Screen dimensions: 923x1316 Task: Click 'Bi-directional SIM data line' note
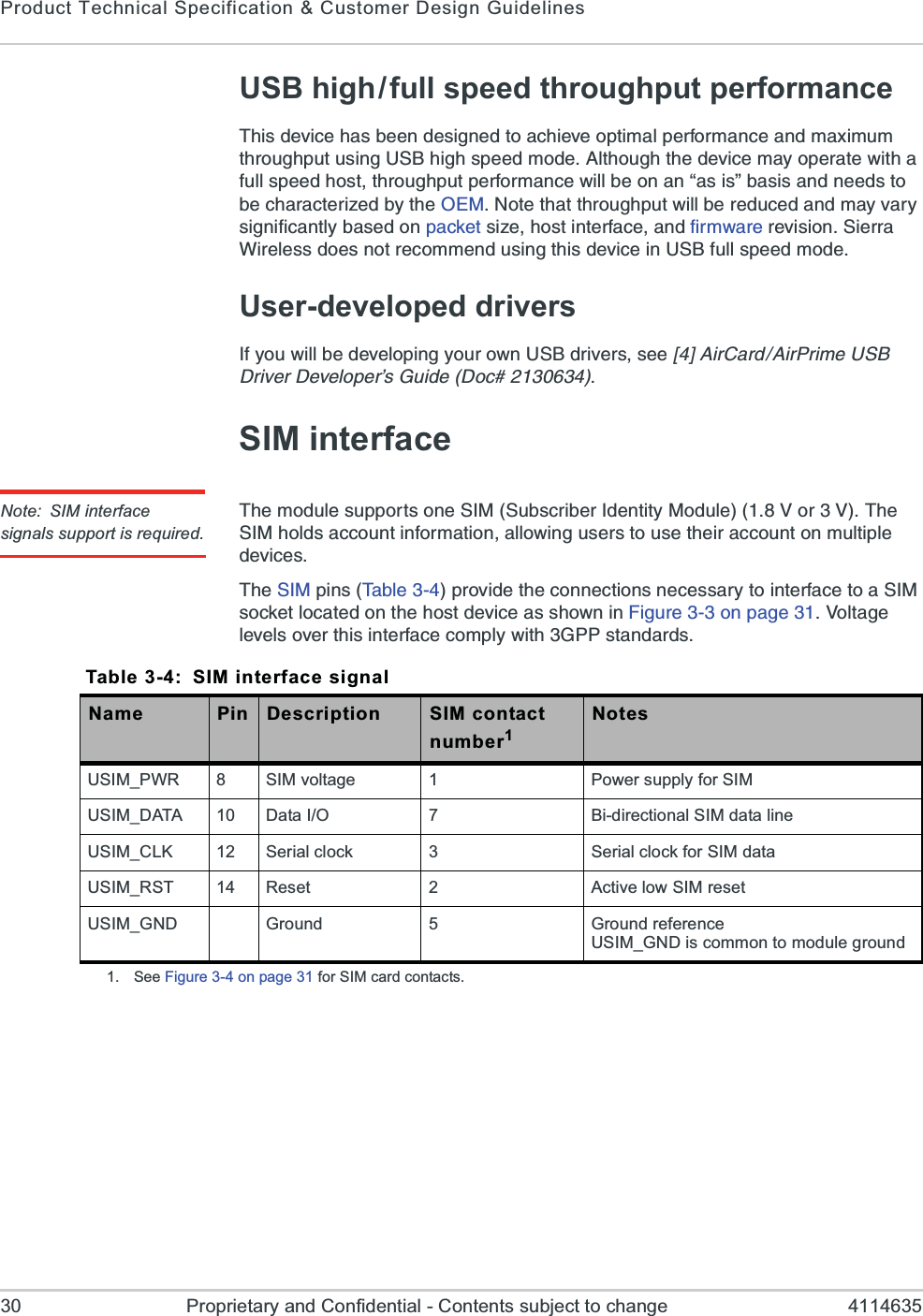(692, 815)
